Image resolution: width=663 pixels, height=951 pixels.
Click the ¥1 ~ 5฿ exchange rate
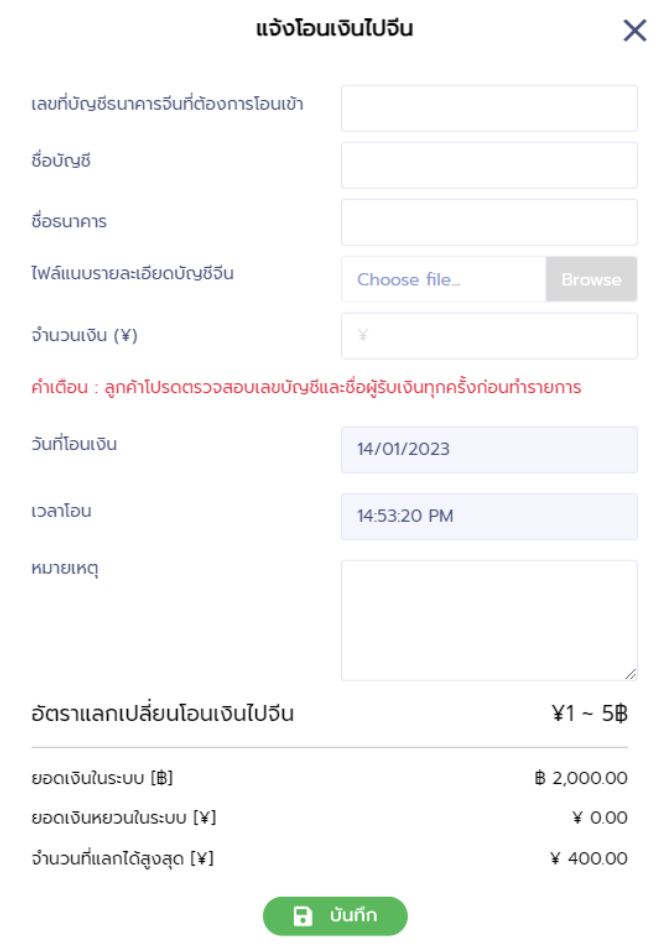(589, 714)
